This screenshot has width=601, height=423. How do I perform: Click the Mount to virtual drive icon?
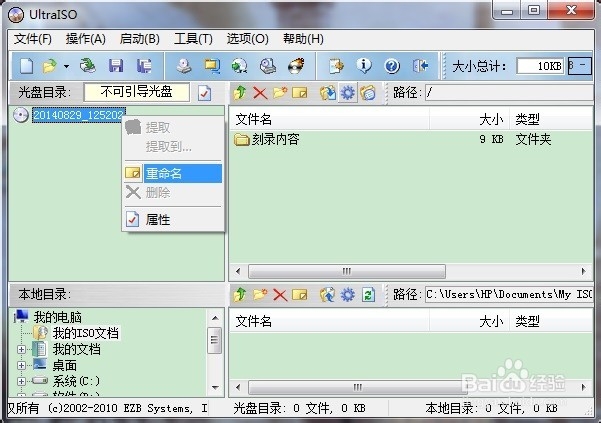268,66
